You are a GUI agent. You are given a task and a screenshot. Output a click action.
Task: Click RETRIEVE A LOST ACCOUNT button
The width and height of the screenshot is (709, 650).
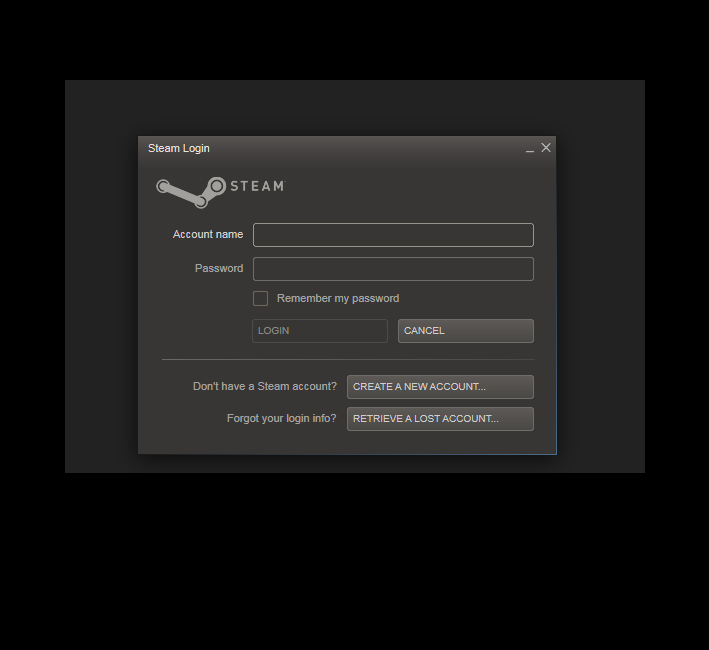coord(440,419)
